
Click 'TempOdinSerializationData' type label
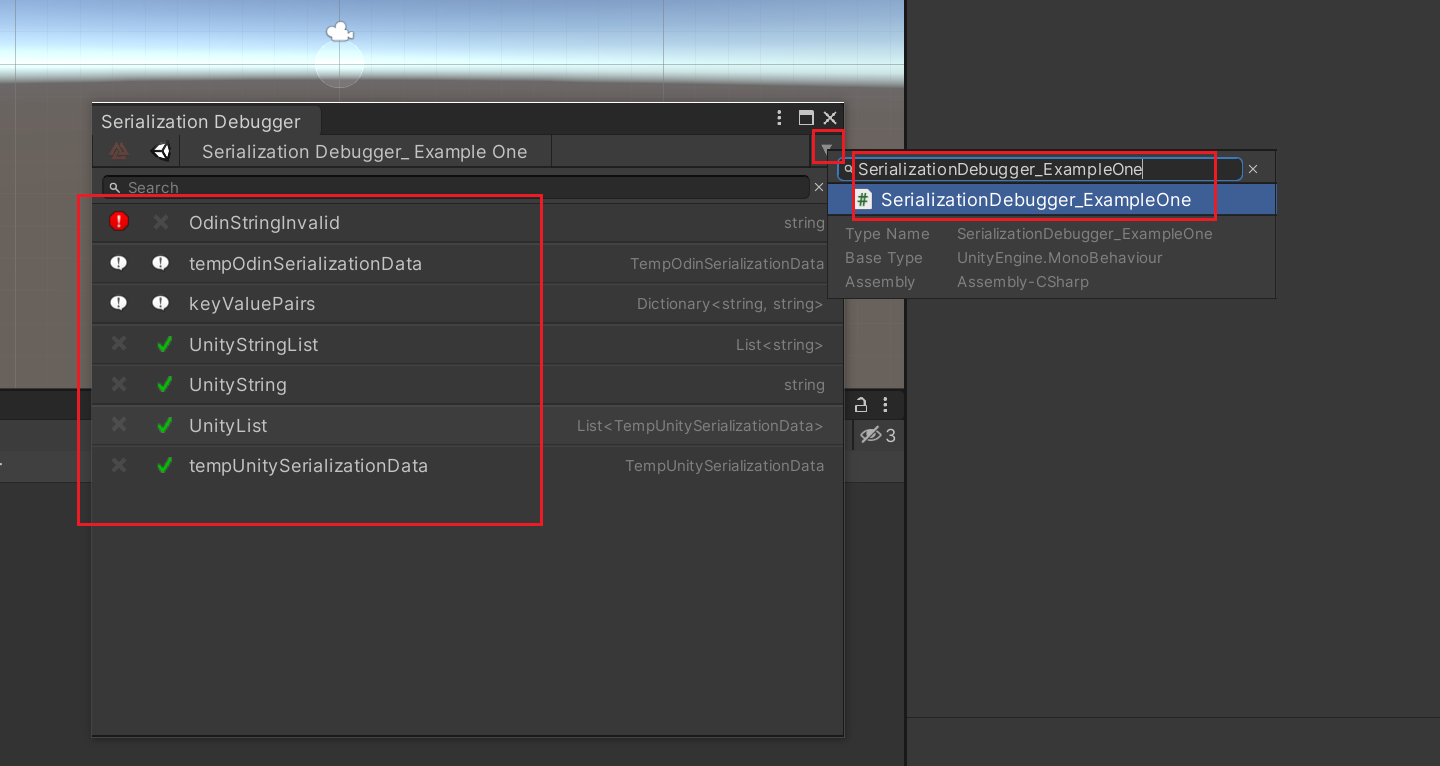(x=727, y=264)
